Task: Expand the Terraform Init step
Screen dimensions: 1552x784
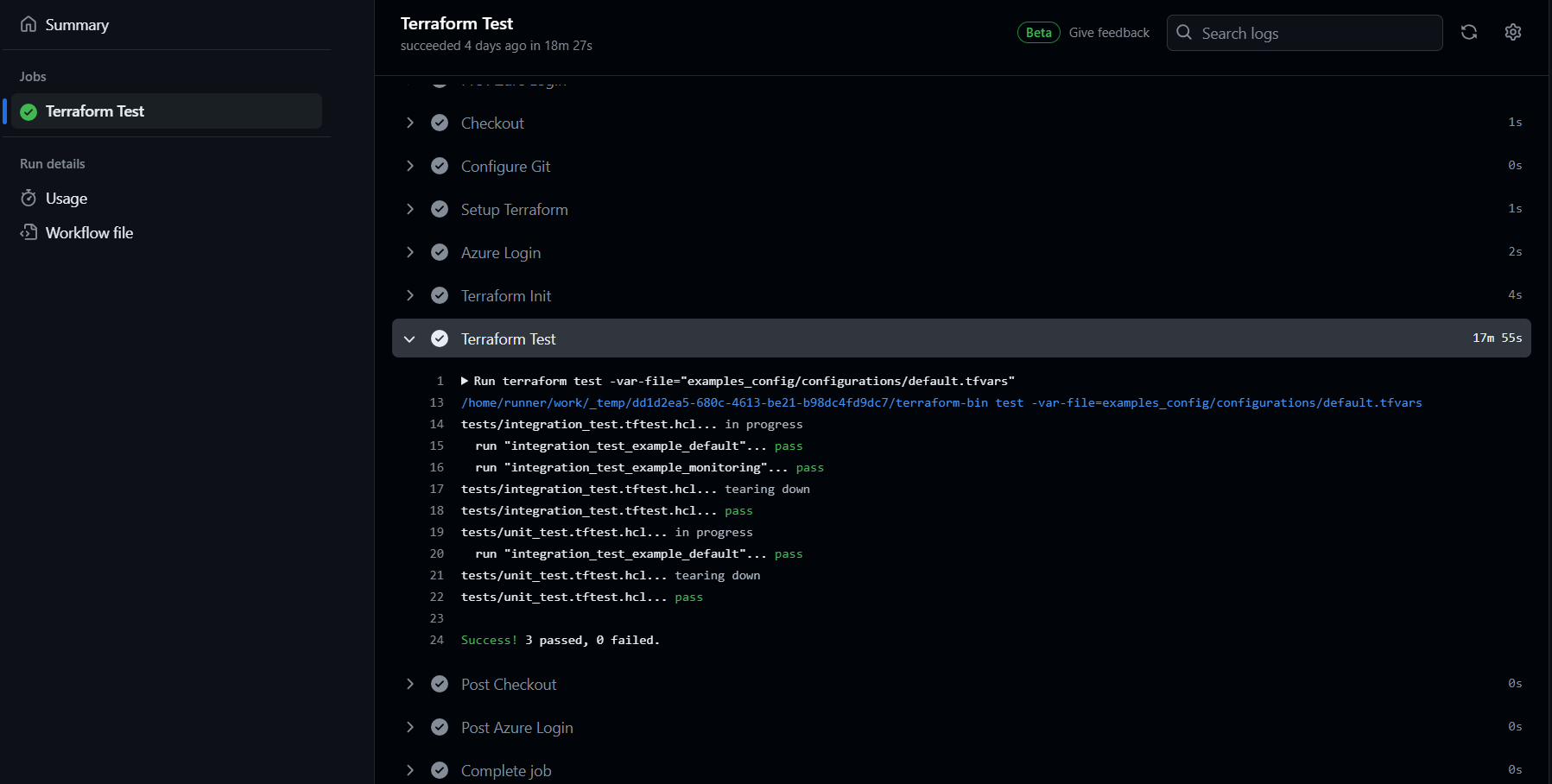Action: pos(410,295)
